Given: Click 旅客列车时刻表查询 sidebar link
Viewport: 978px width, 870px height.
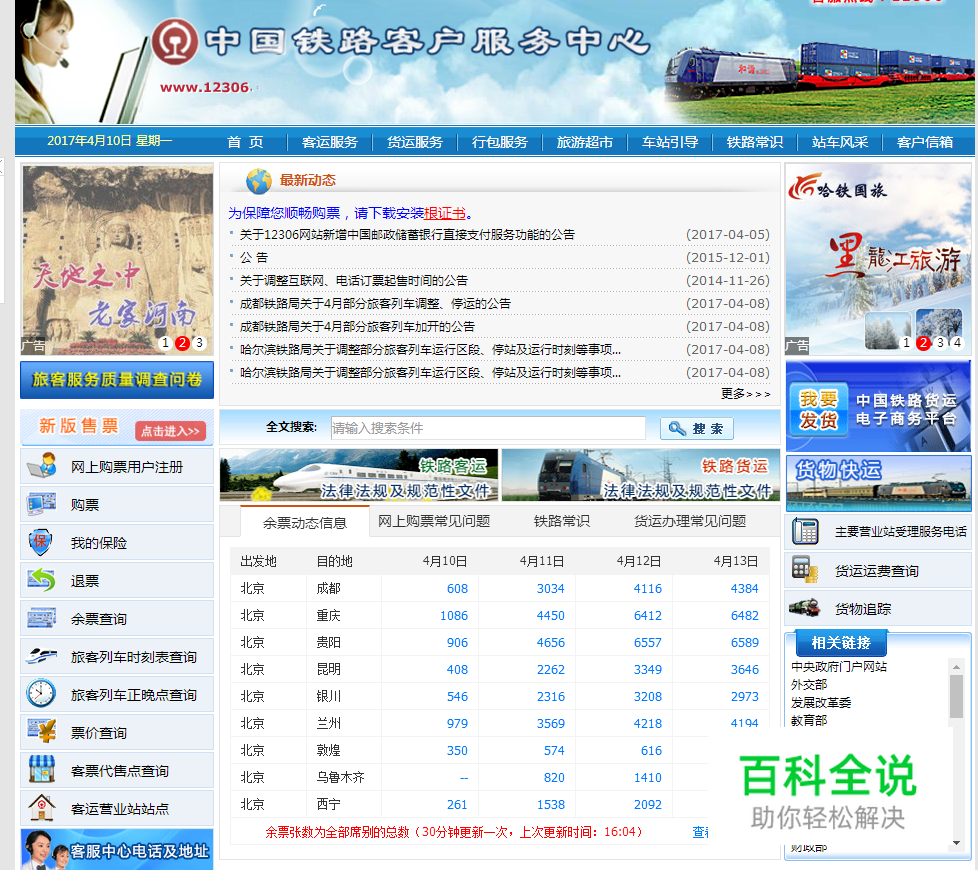Looking at the screenshot, I should tap(133, 657).
